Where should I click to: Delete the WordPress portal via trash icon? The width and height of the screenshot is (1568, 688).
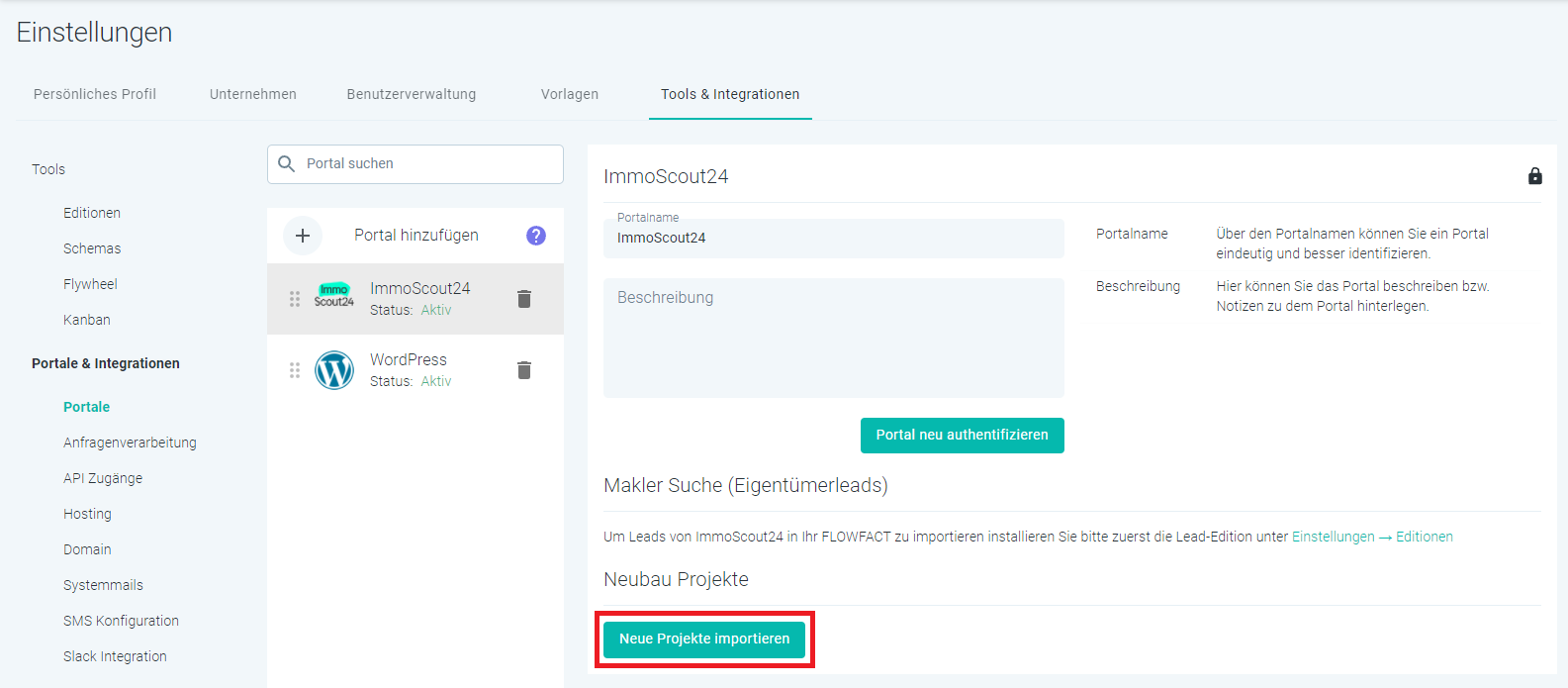[524, 370]
